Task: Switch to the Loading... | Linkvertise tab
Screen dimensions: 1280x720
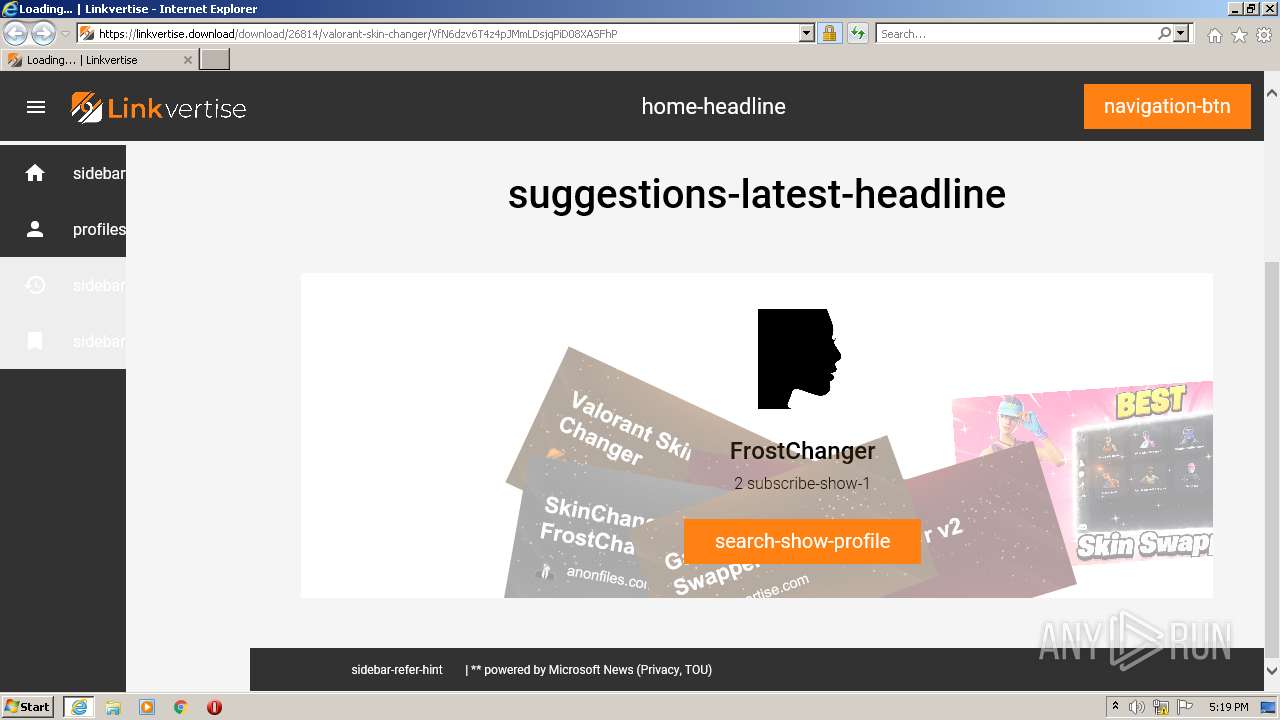Action: 100,60
